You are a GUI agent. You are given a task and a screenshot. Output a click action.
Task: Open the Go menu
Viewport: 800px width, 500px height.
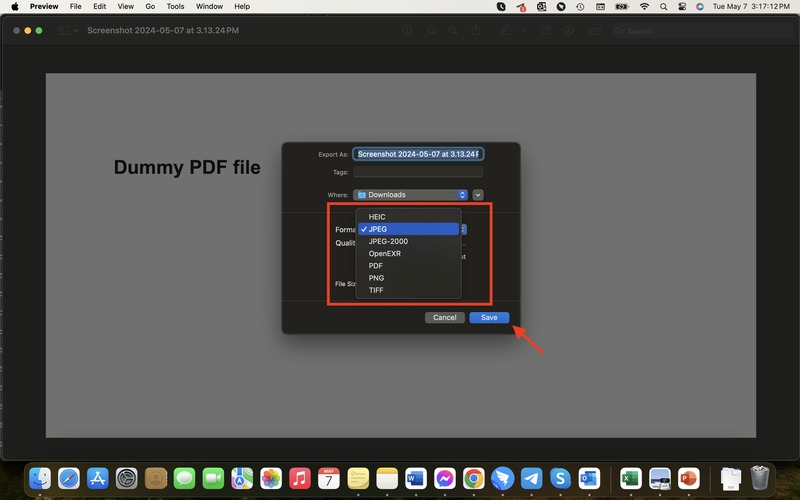(150, 7)
